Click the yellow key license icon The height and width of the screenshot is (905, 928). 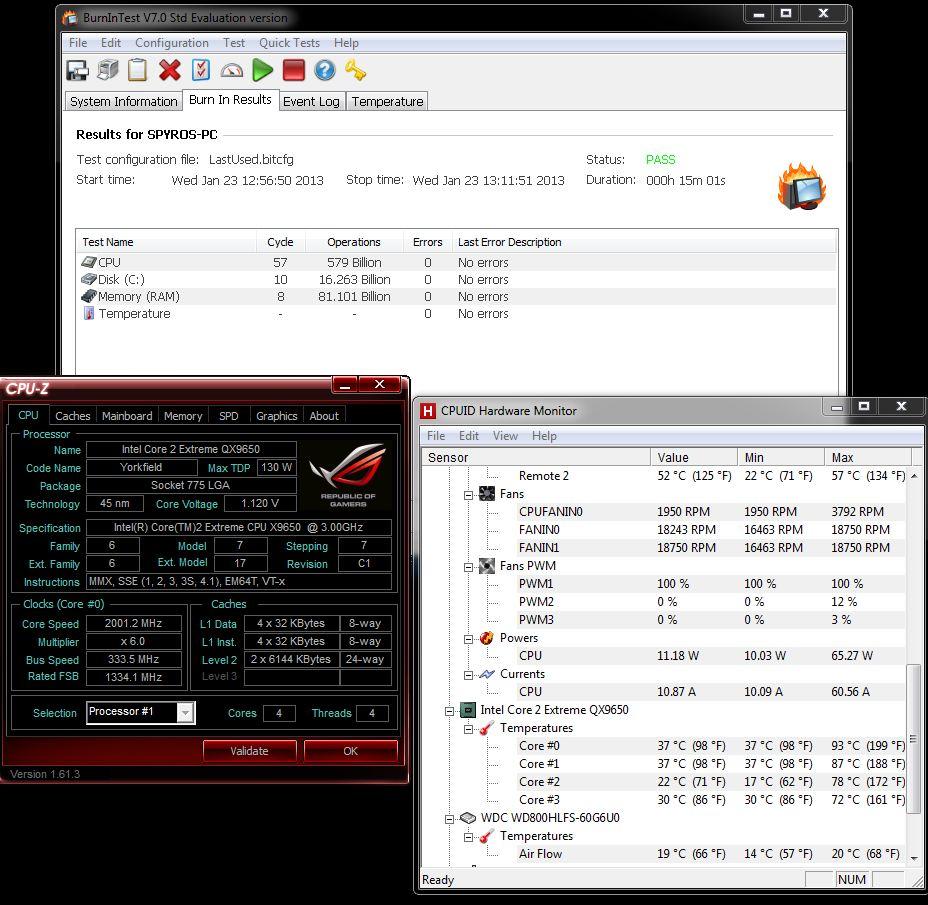(x=356, y=70)
